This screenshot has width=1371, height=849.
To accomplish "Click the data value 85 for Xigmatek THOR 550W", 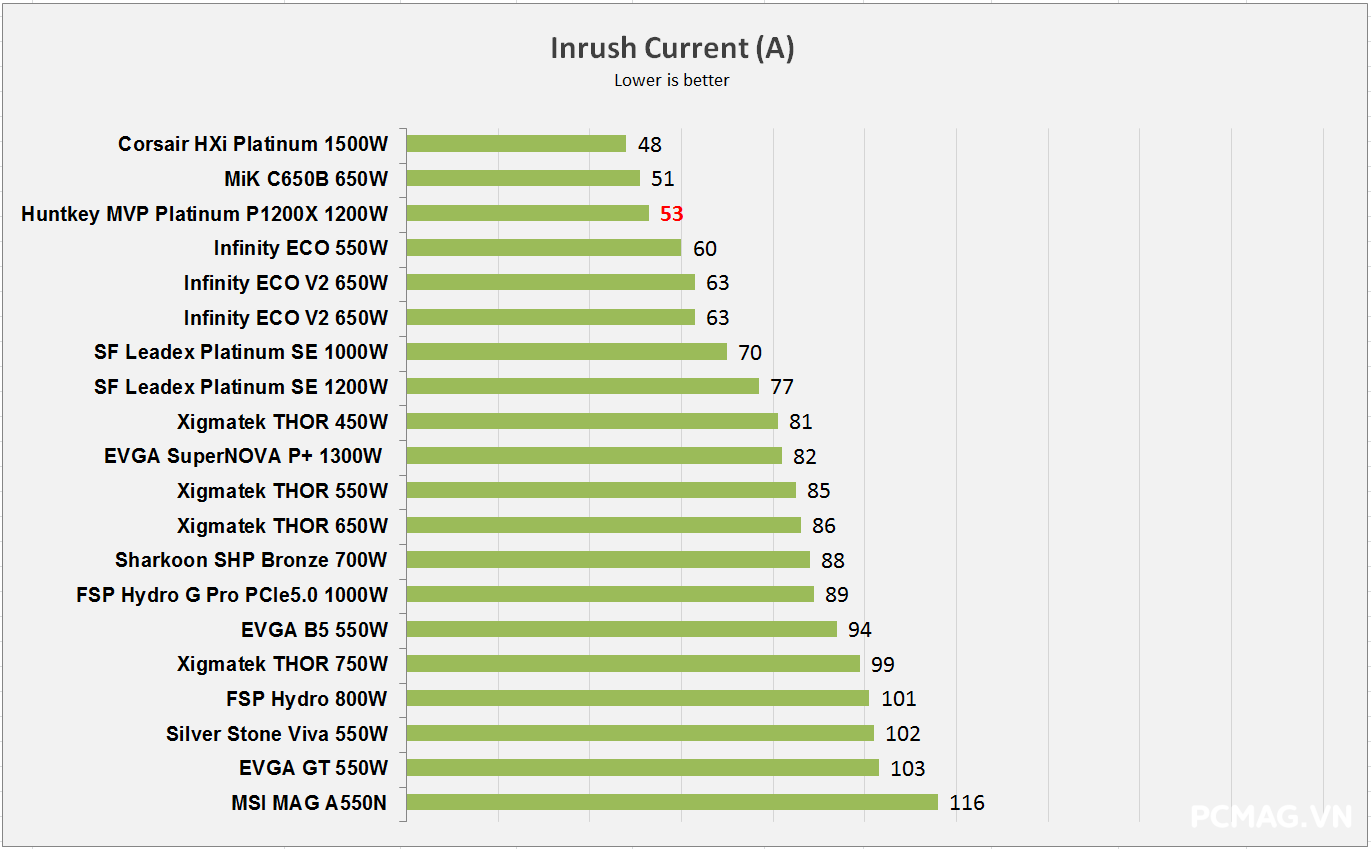I will click(819, 491).
